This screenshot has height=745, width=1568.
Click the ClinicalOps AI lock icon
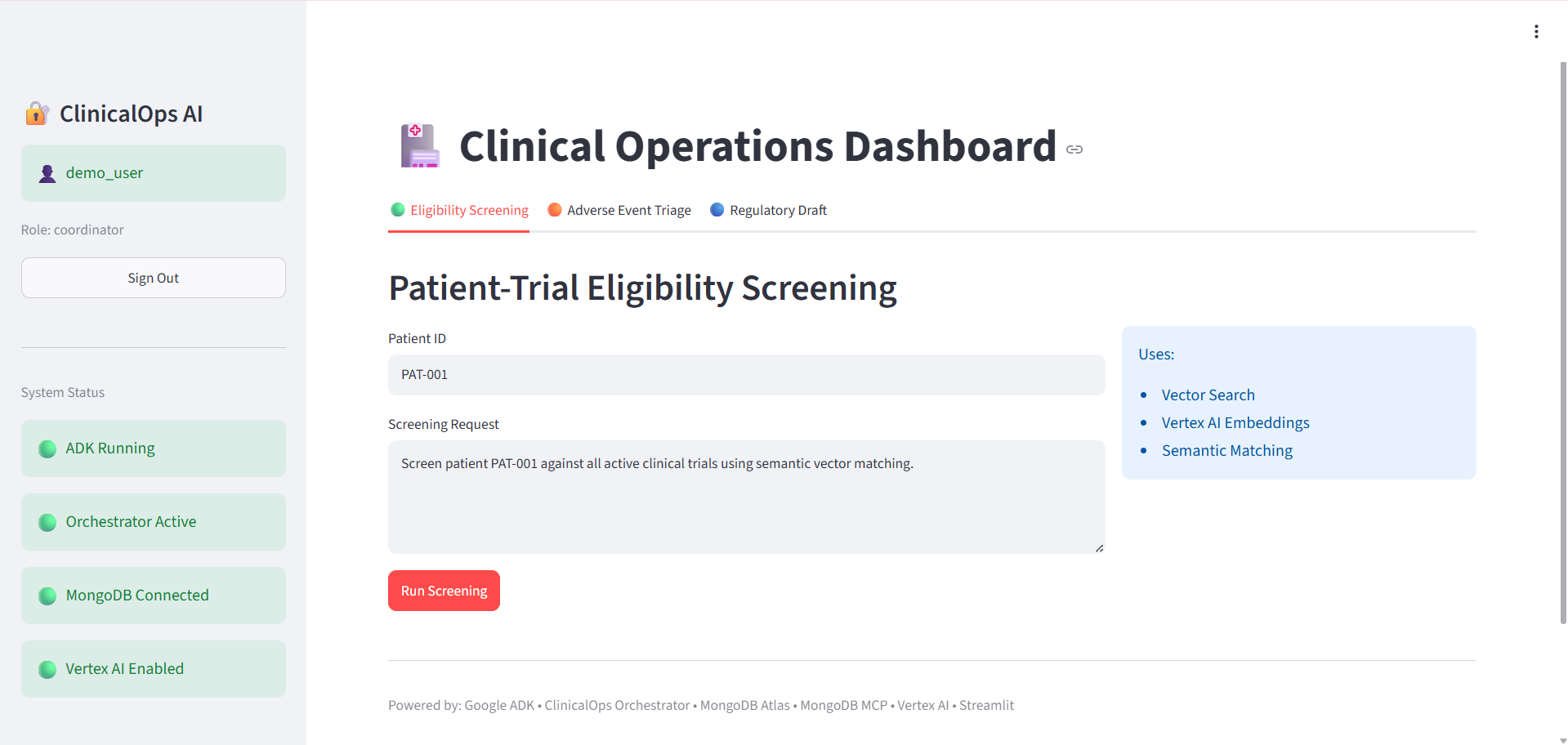[x=37, y=114]
